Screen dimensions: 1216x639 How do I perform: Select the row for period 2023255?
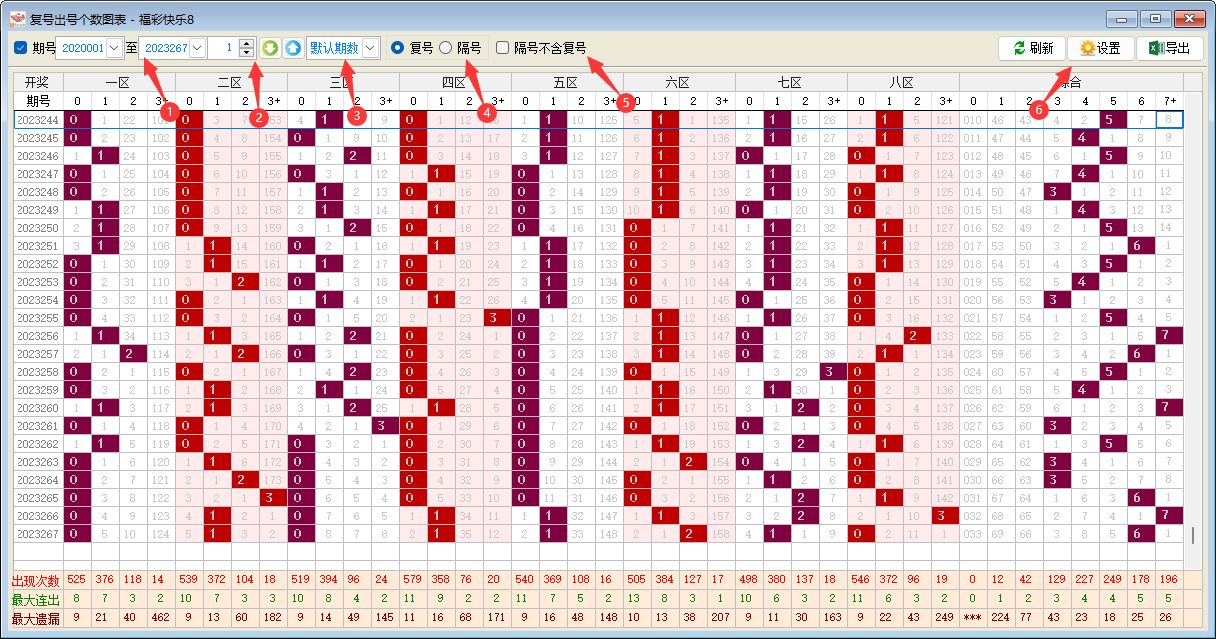(x=37, y=318)
